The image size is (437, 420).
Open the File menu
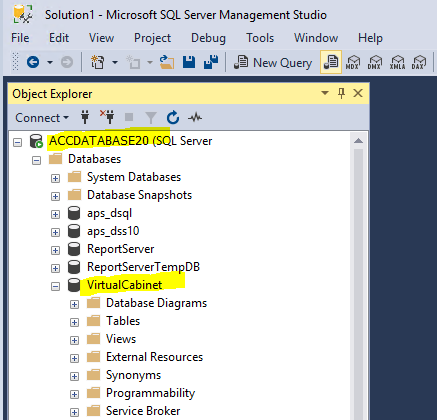point(20,38)
